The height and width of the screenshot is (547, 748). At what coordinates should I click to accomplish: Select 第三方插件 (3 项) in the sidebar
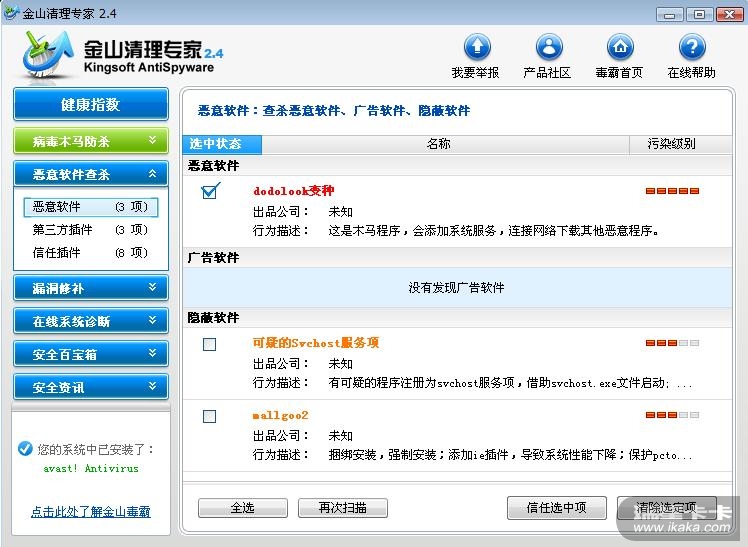pyautogui.click(x=91, y=230)
